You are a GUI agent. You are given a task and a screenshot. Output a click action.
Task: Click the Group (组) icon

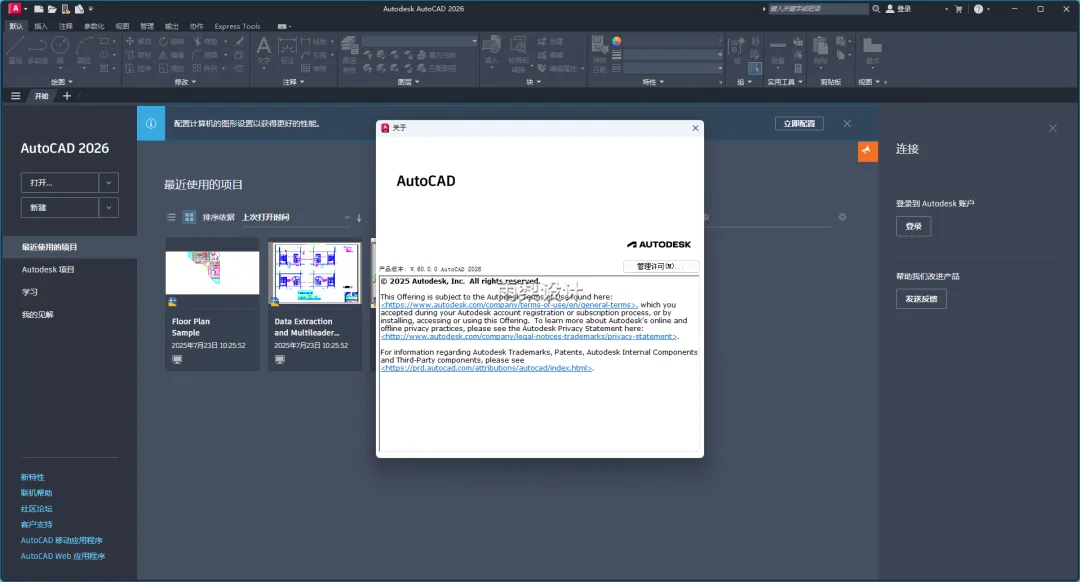coord(736,50)
